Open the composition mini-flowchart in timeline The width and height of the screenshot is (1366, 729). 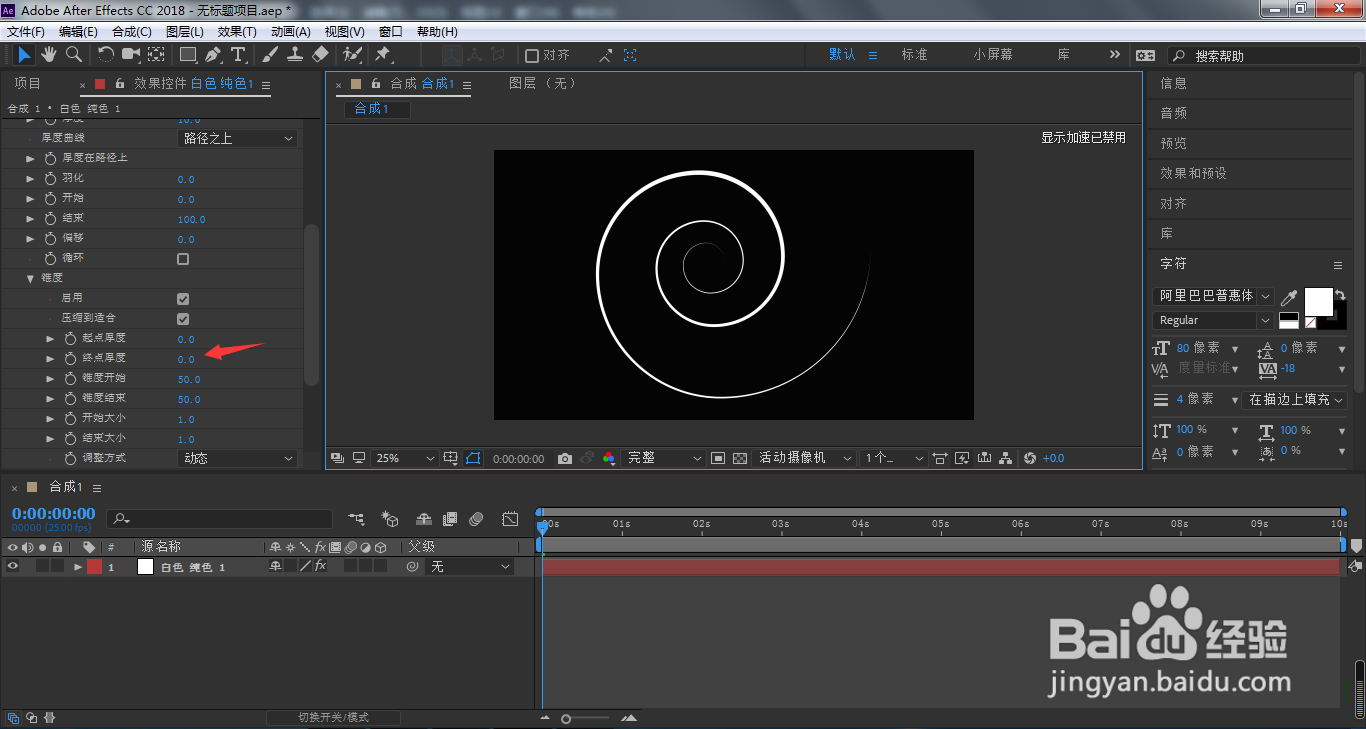[x=357, y=519]
